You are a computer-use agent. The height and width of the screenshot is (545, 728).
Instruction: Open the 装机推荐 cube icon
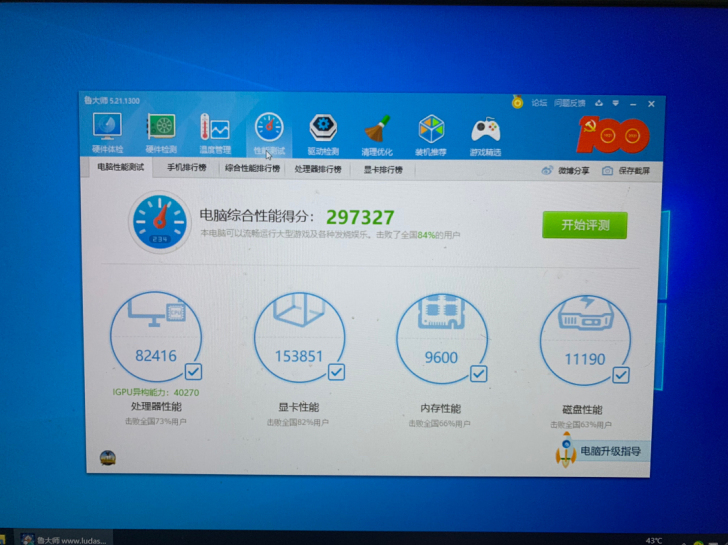tap(431, 136)
